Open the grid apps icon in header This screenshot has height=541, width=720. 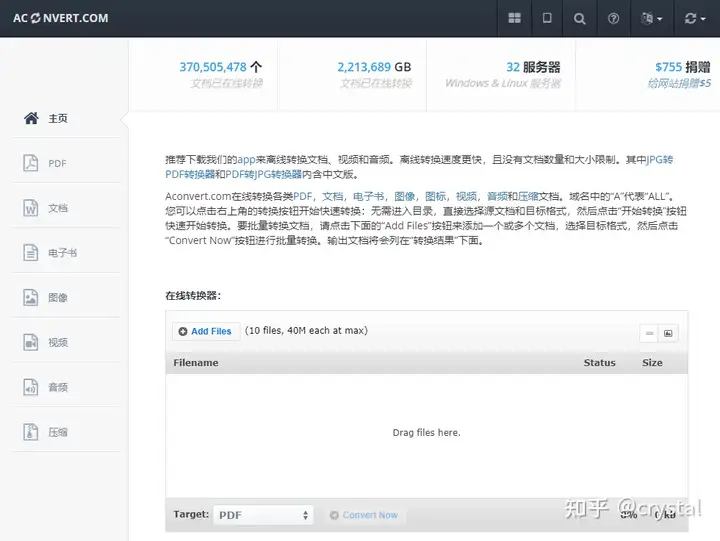coord(514,18)
